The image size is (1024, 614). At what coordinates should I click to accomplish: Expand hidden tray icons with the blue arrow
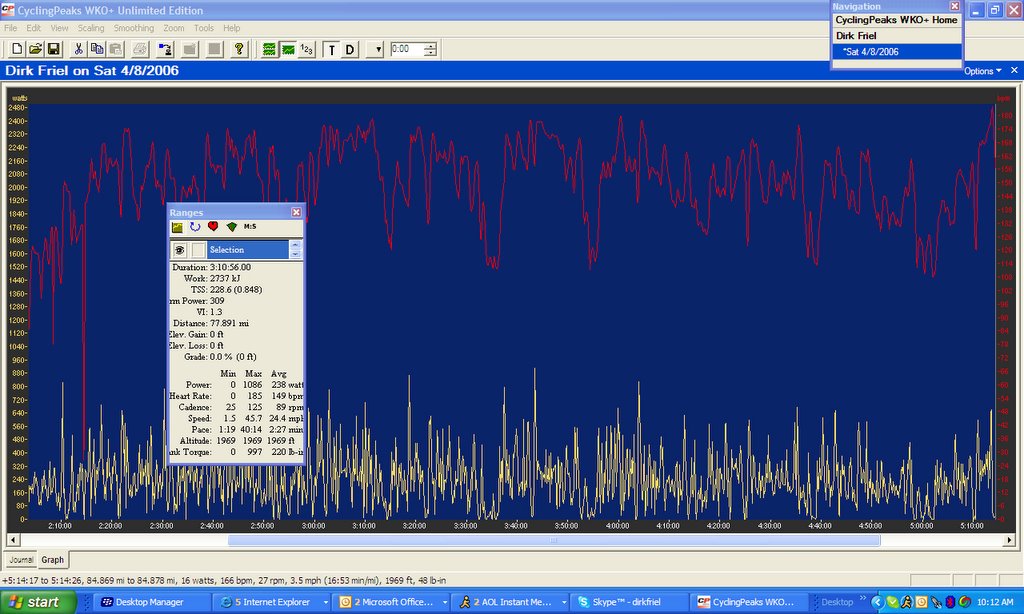878,602
